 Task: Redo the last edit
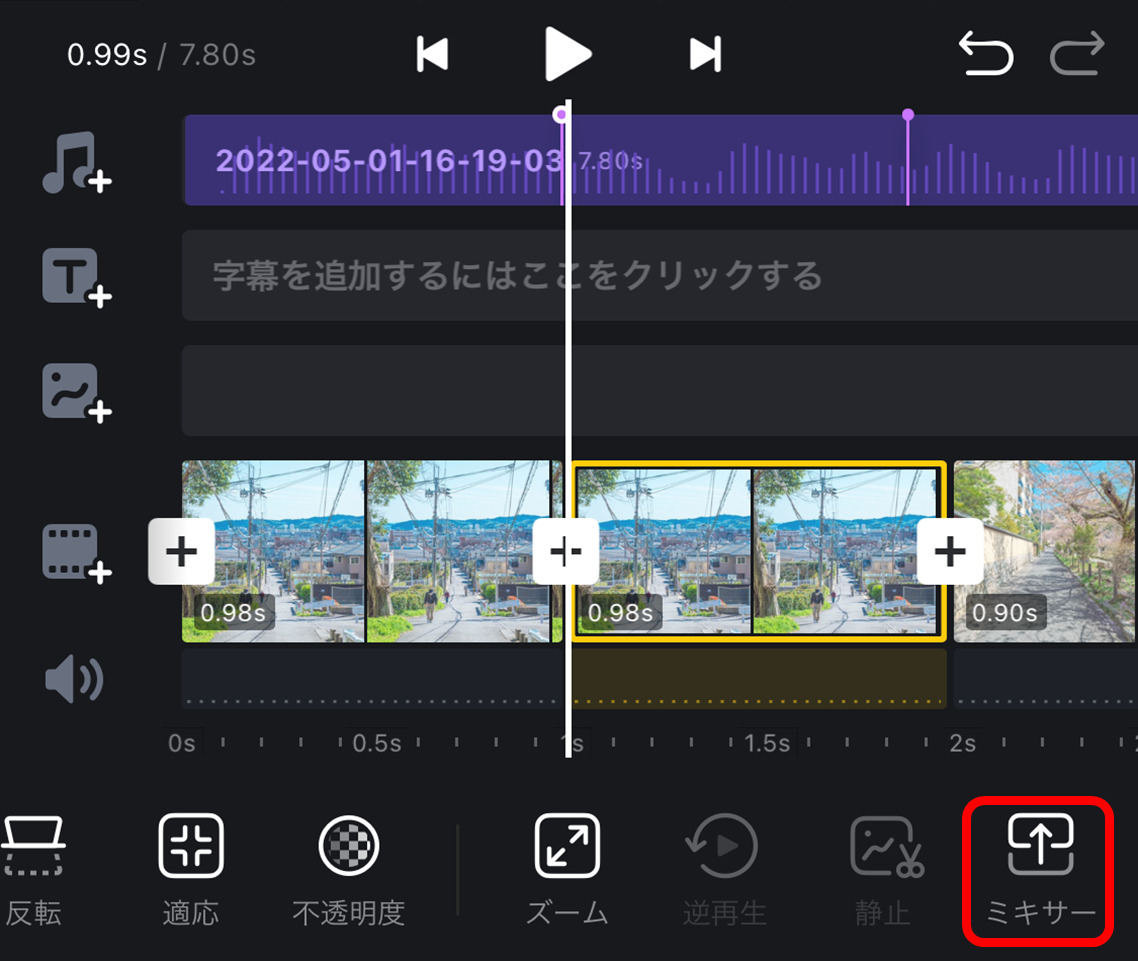click(x=1077, y=53)
